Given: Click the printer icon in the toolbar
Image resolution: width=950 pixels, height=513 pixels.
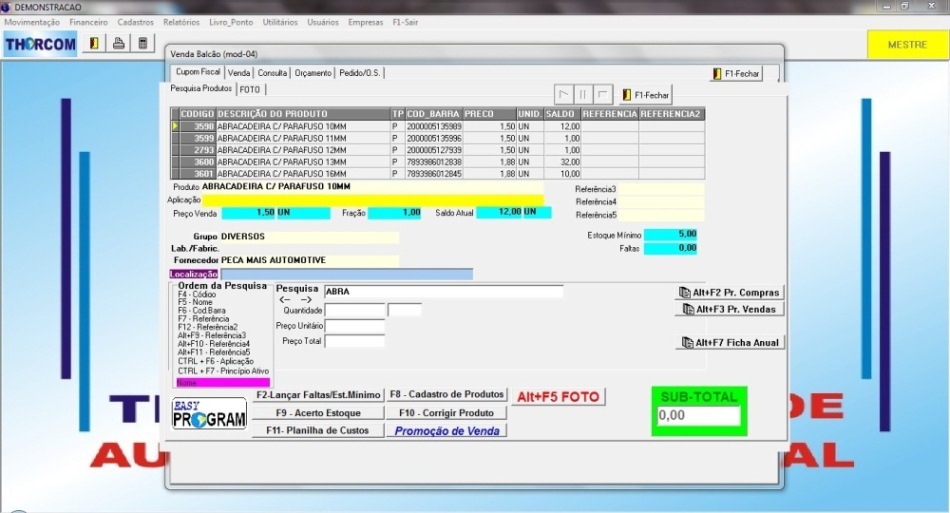Looking at the screenshot, I should pos(119,43).
